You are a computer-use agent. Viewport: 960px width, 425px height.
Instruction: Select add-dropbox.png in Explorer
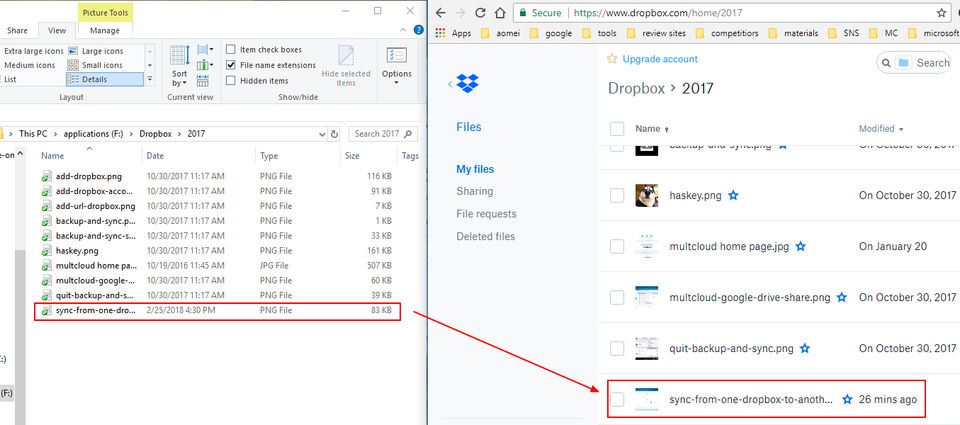89,176
